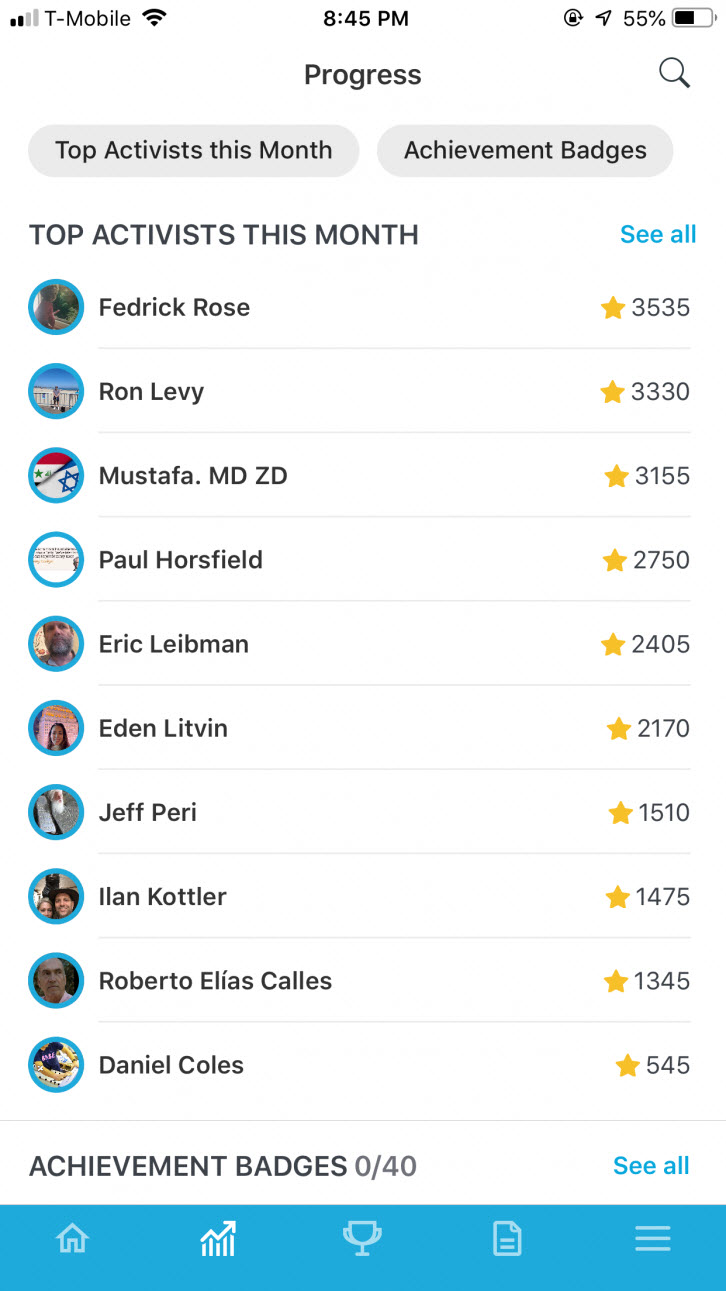Open the trophy leaderboard icon
The height and width of the screenshot is (1291, 726).
362,1239
